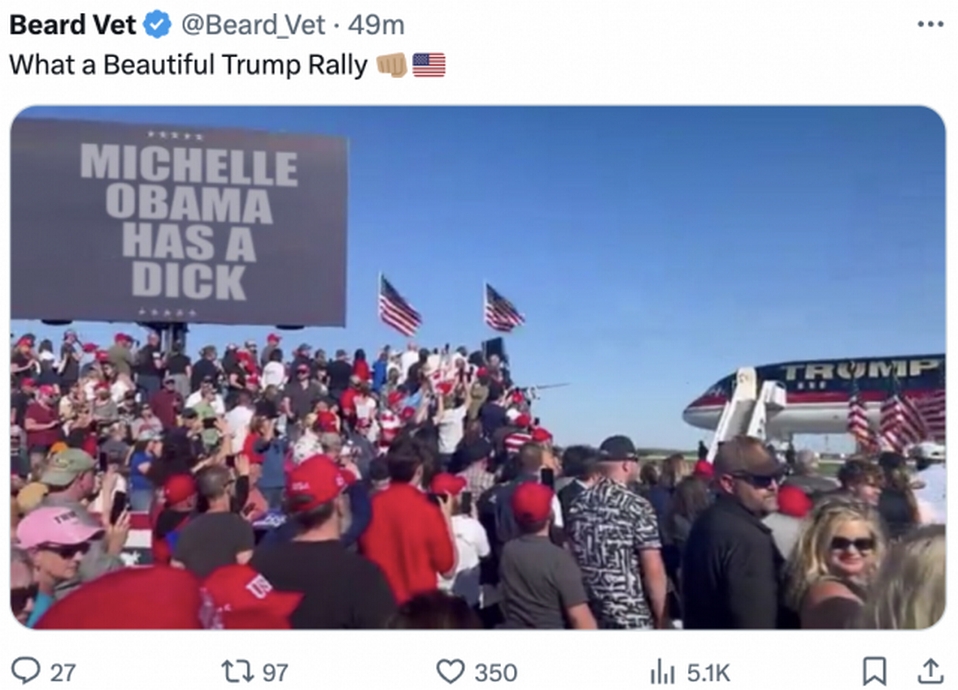The height and width of the screenshot is (690, 958).
Task: Click the fist emoji in the tweet
Action: (x=392, y=65)
